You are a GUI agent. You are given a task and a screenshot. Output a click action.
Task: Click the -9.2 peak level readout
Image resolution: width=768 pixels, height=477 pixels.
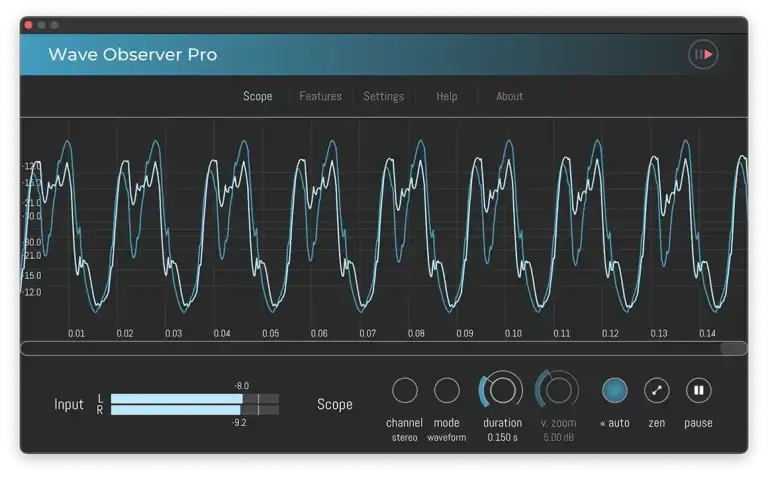point(239,423)
